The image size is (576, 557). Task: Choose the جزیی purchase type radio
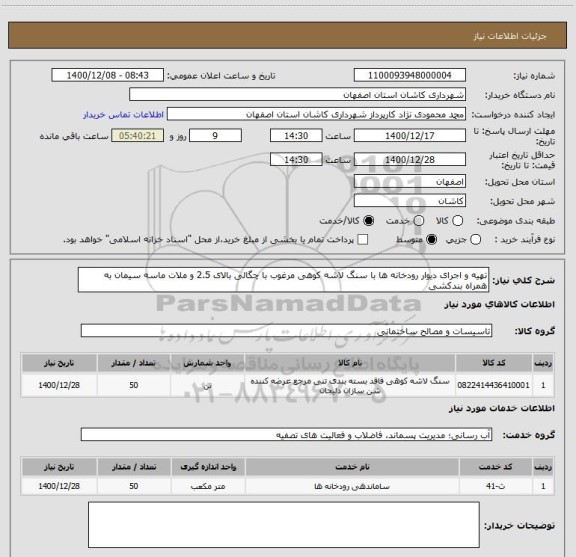point(475,240)
